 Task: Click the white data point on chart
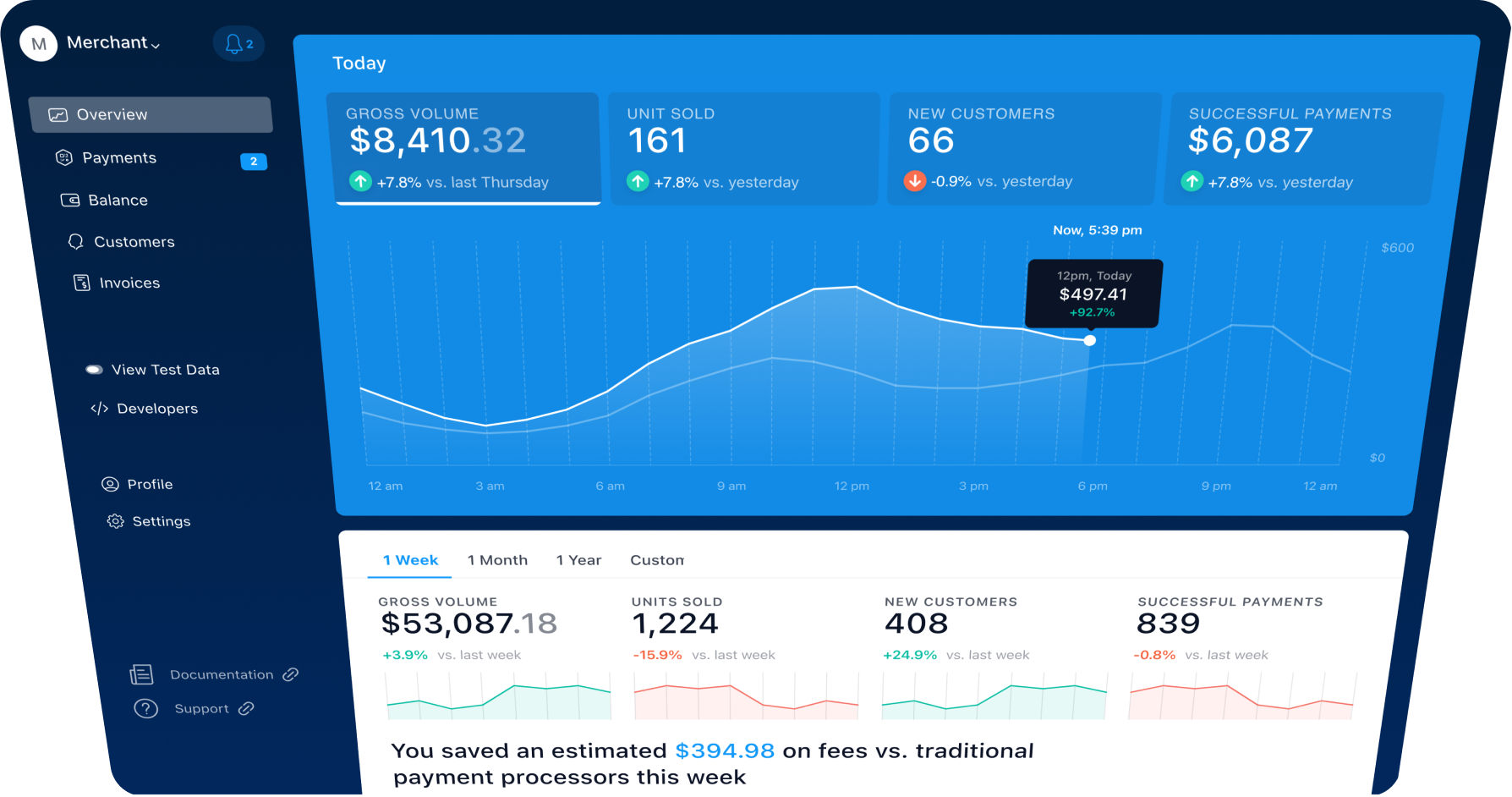(x=1090, y=340)
